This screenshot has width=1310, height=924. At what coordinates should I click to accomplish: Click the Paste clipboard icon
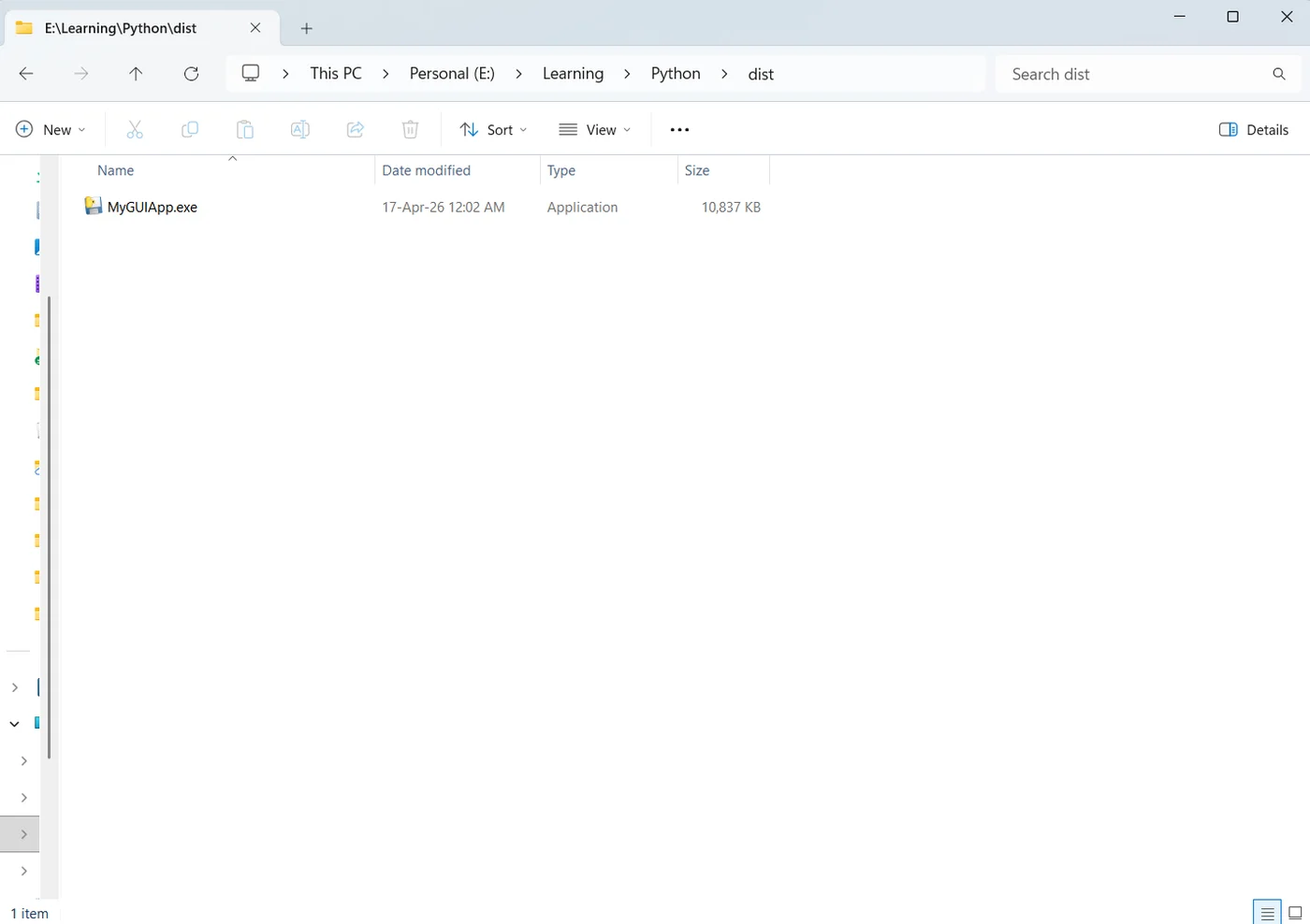[x=245, y=130]
